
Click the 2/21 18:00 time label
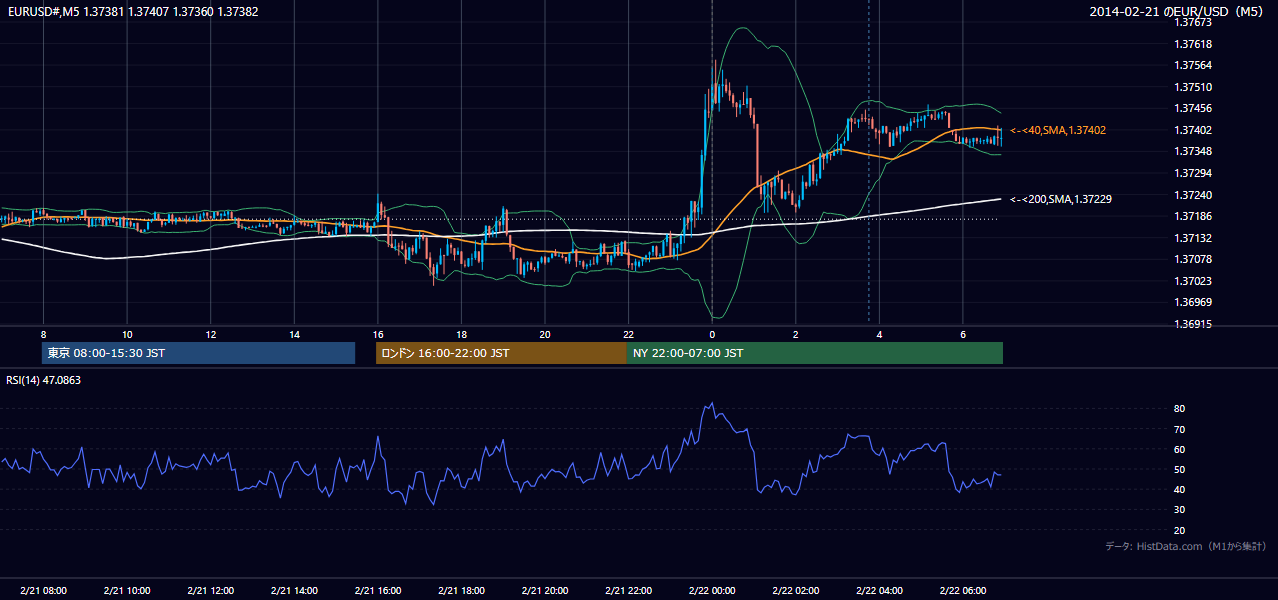[461, 590]
